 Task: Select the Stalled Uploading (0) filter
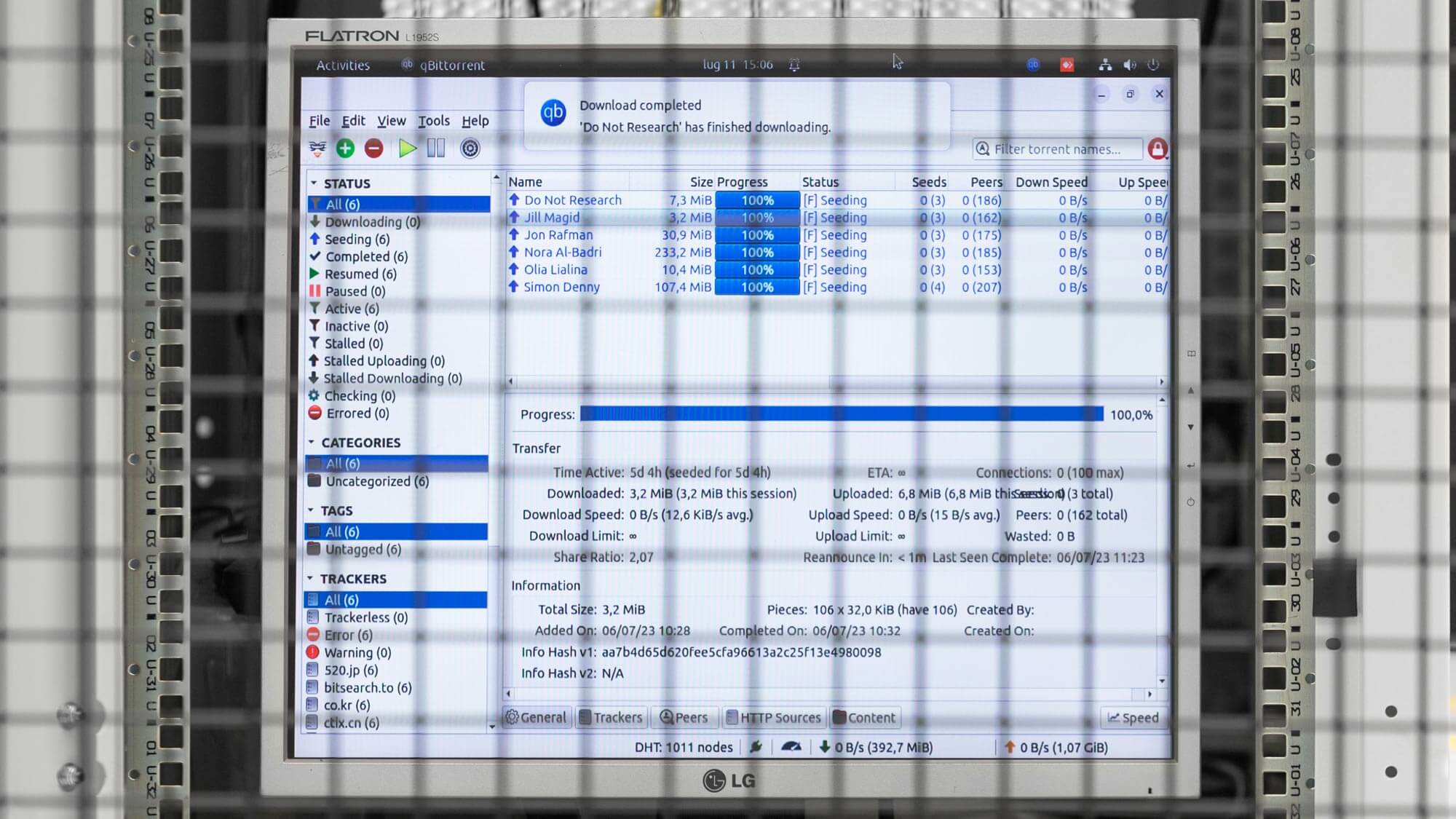tap(398, 361)
